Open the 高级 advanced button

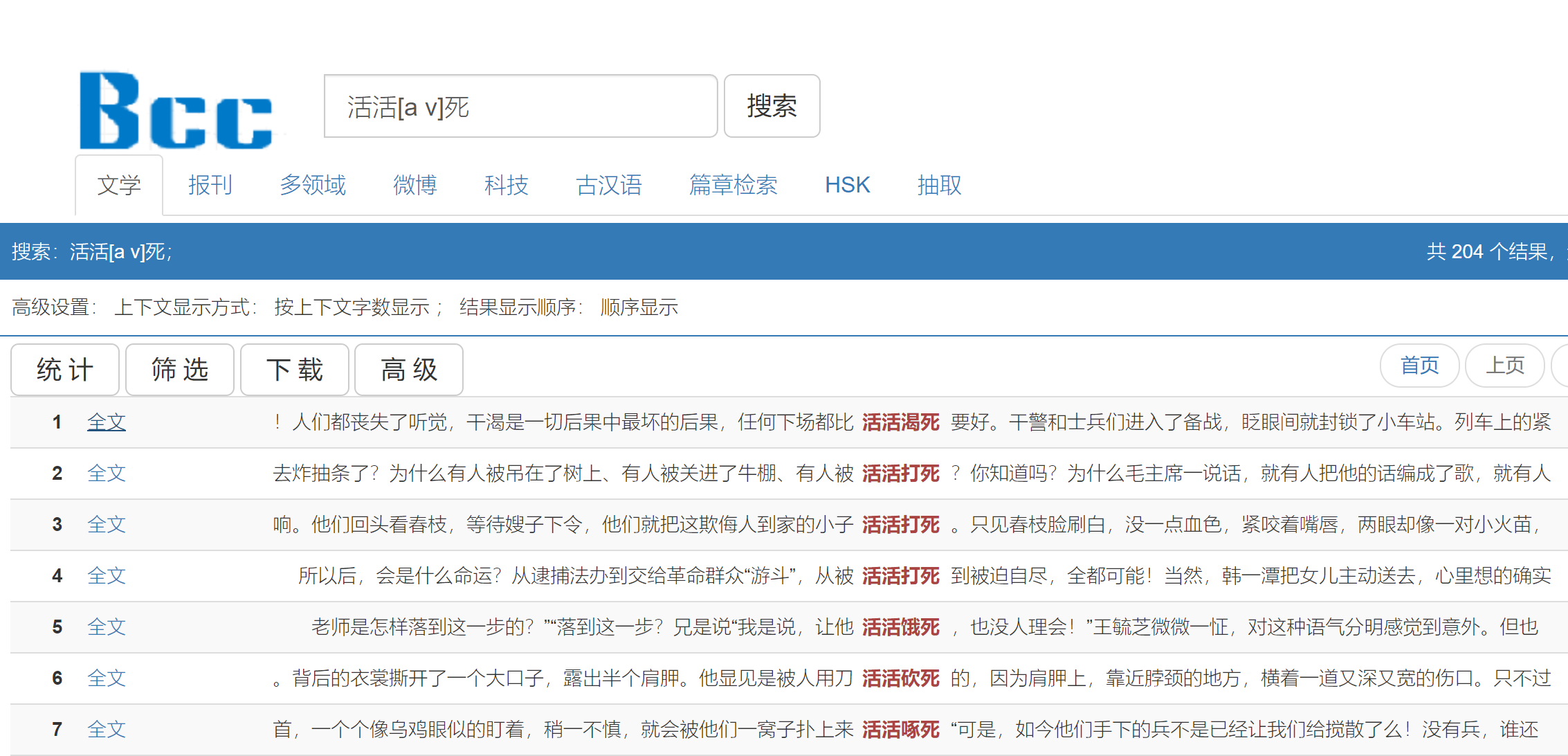(409, 370)
